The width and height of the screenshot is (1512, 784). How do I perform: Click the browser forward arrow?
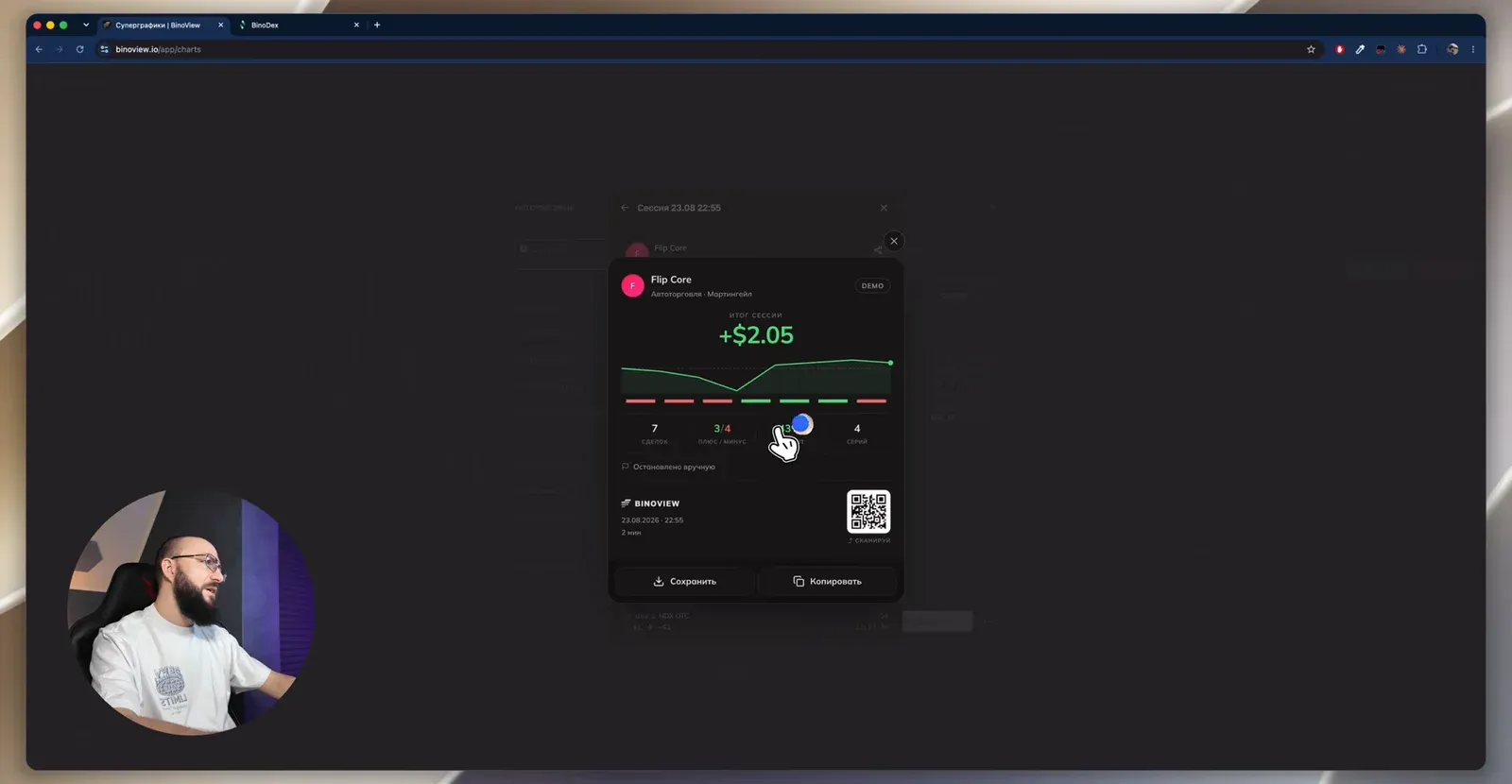tap(59, 49)
